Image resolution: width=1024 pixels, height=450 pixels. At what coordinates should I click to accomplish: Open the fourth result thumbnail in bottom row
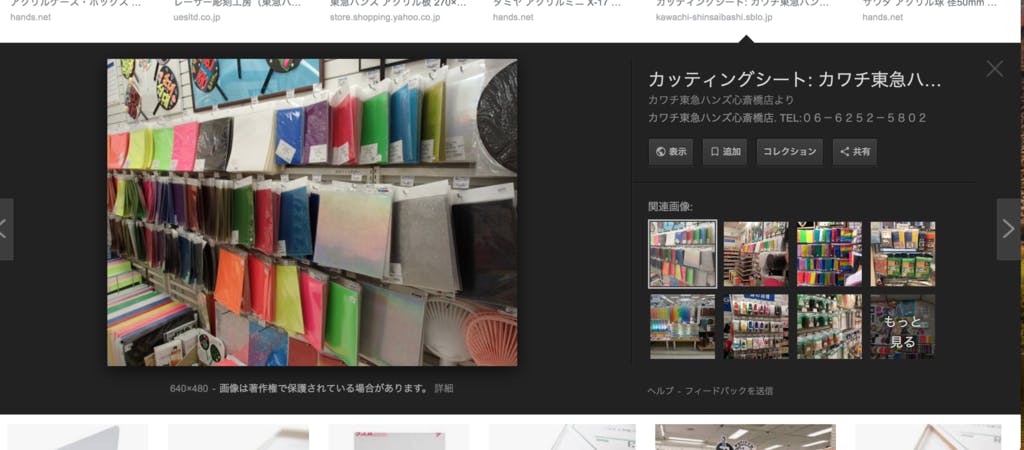(562, 437)
